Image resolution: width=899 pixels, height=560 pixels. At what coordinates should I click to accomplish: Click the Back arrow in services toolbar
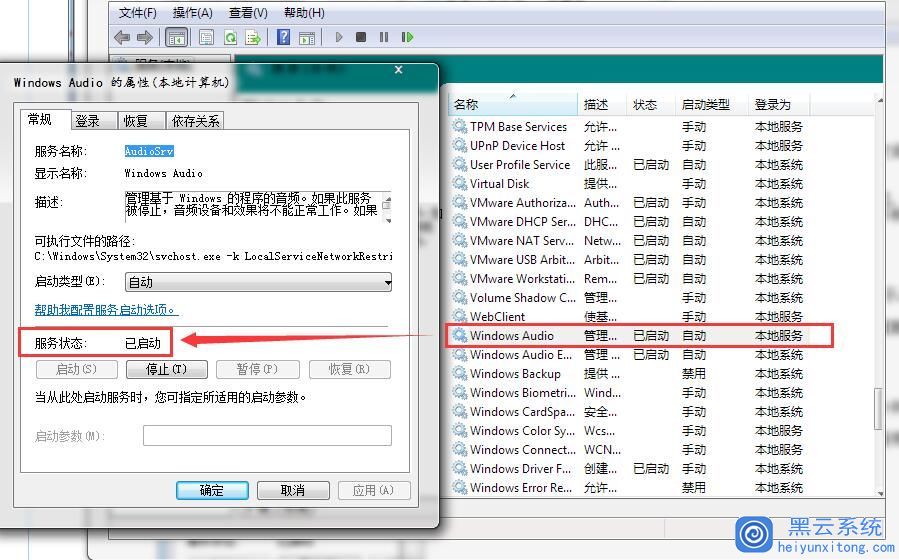click(x=122, y=37)
